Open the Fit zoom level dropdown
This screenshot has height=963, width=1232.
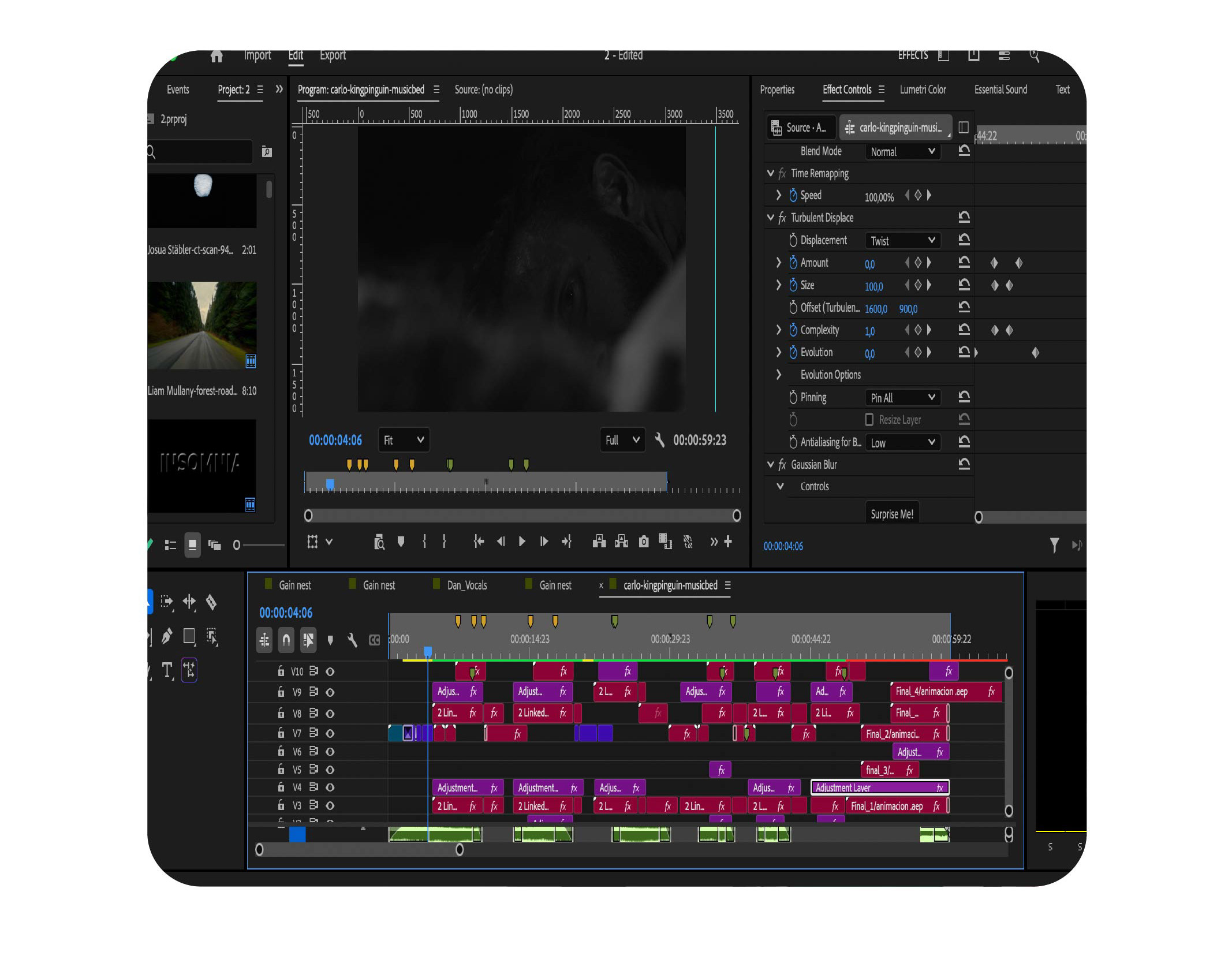tap(404, 440)
